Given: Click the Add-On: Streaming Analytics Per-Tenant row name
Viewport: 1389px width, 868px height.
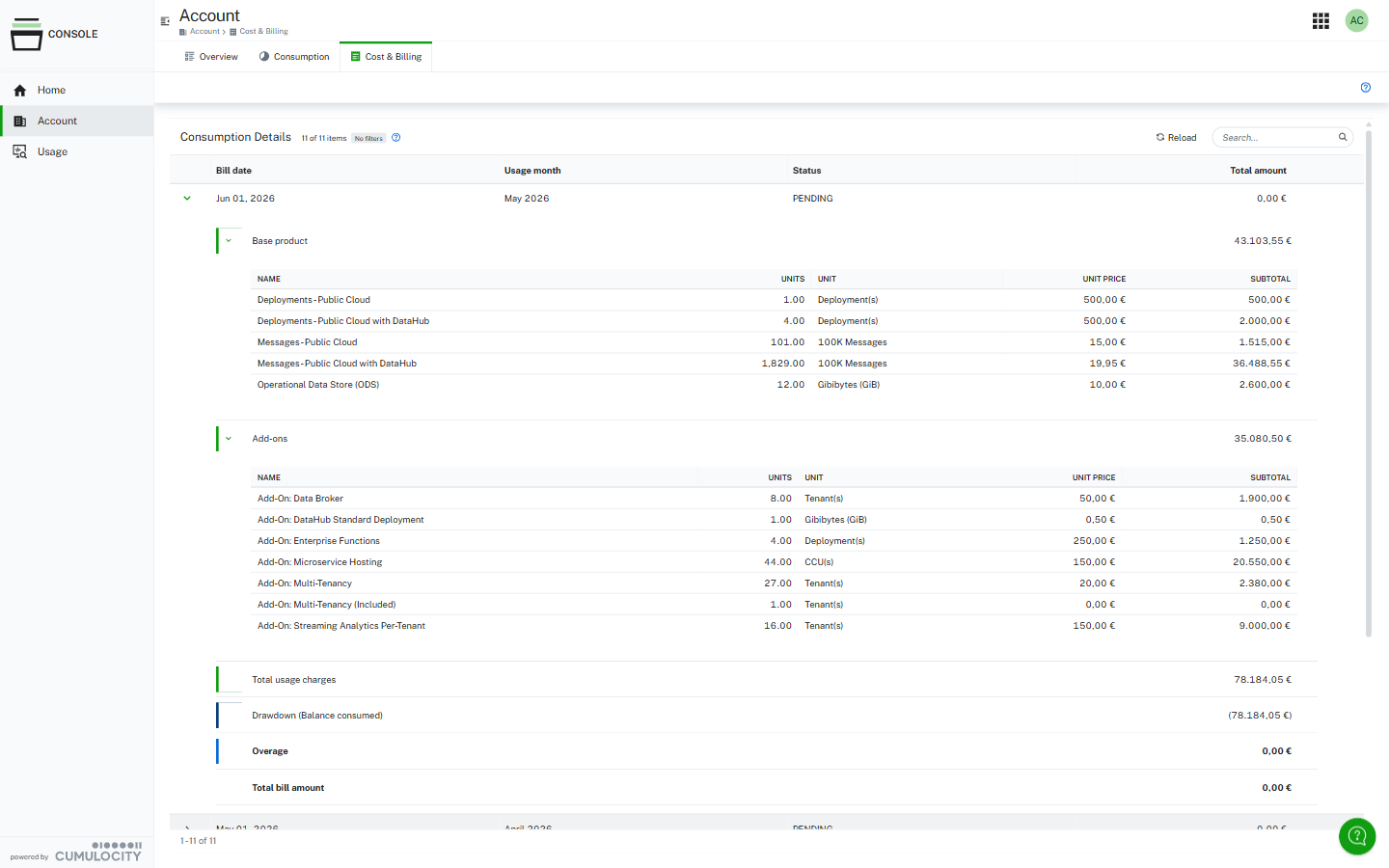Looking at the screenshot, I should click(341, 626).
